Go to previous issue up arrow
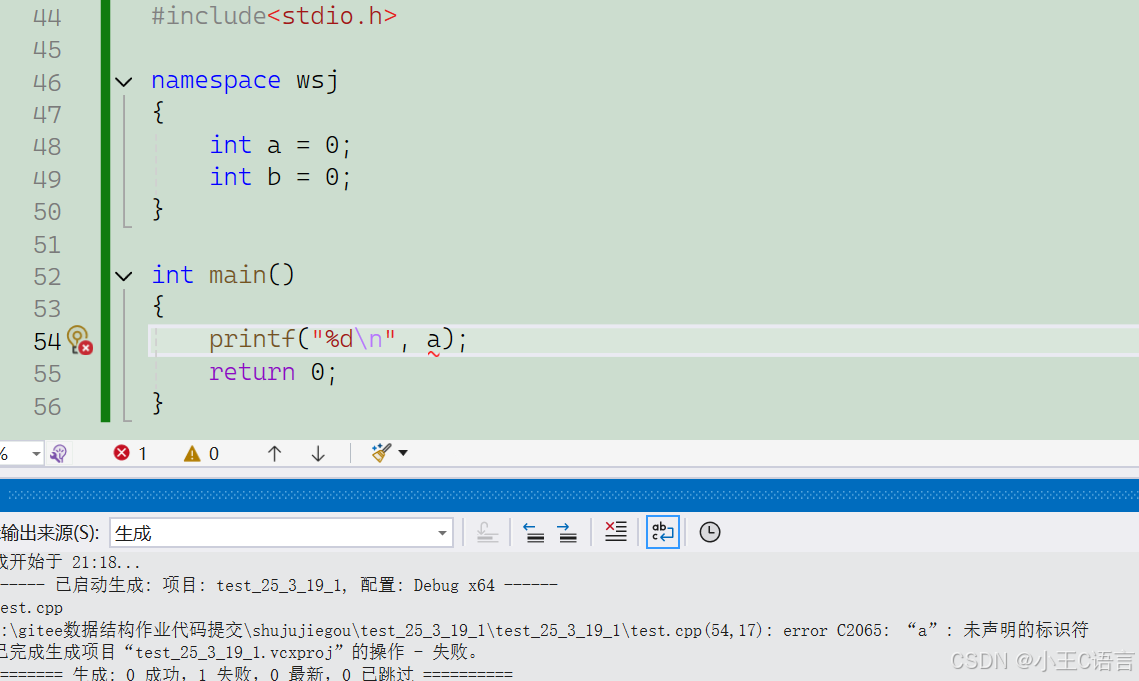1139x681 pixels. pyautogui.click(x=274, y=454)
